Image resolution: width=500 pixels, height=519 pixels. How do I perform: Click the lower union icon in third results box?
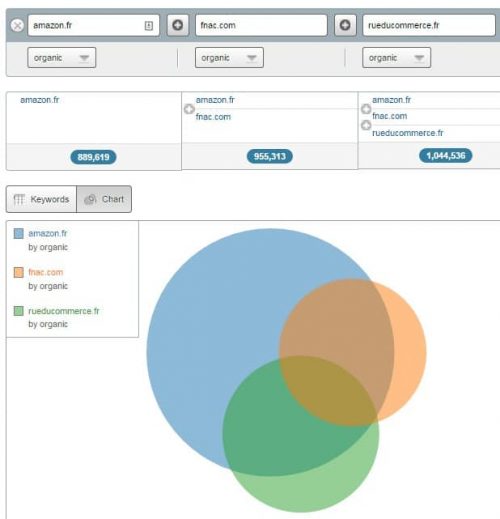(x=366, y=125)
